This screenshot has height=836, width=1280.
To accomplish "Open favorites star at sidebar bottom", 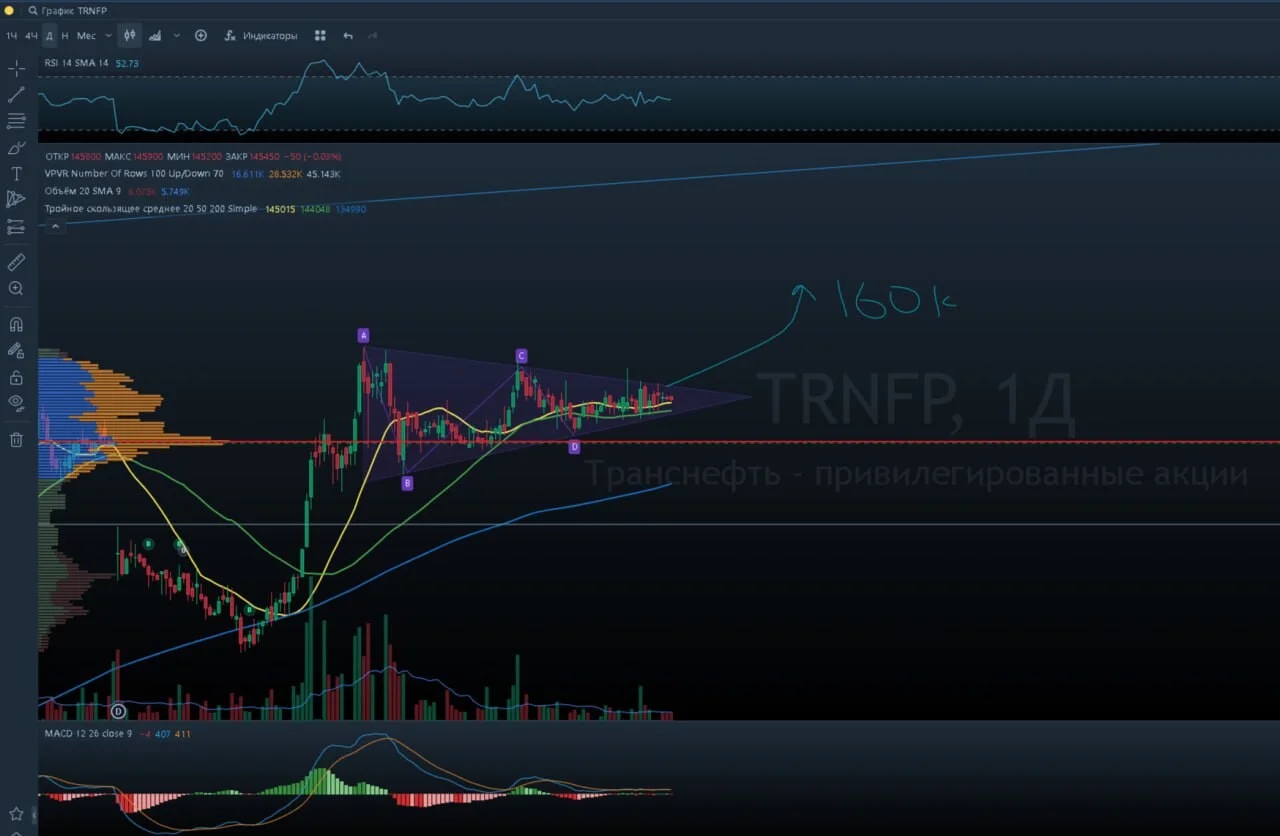I will pos(16,813).
